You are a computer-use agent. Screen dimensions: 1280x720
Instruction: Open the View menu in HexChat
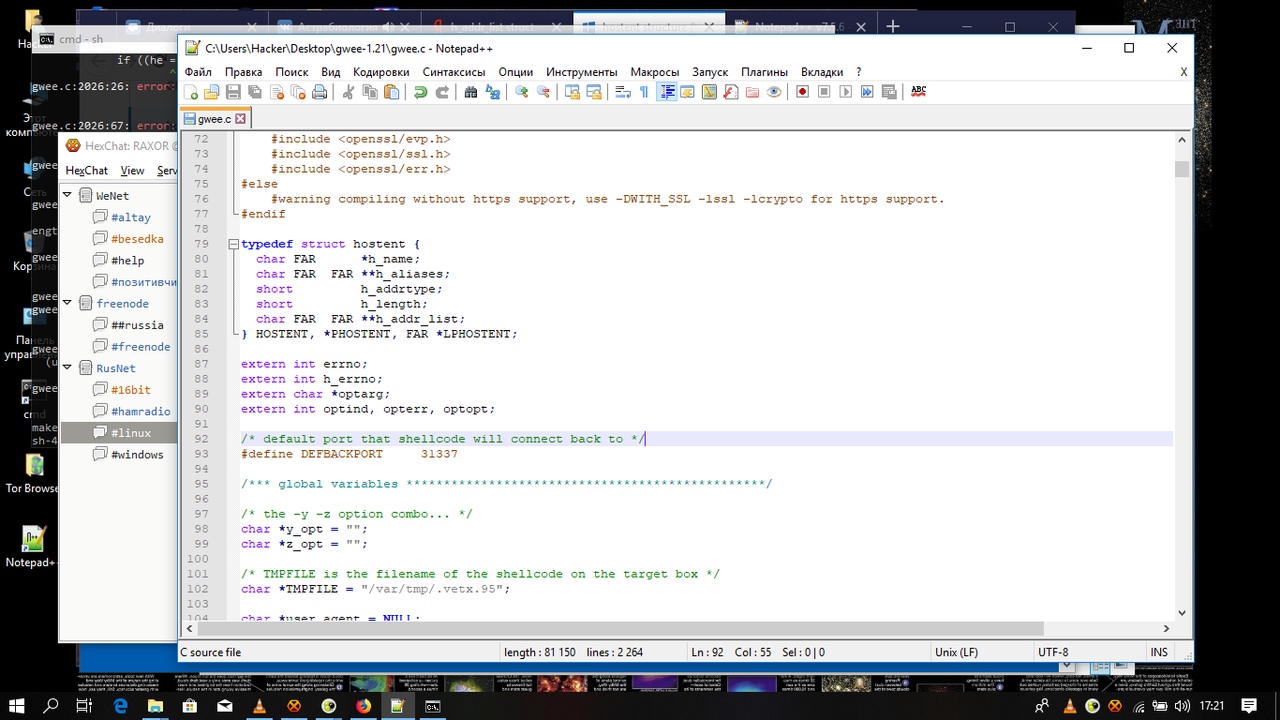132,171
